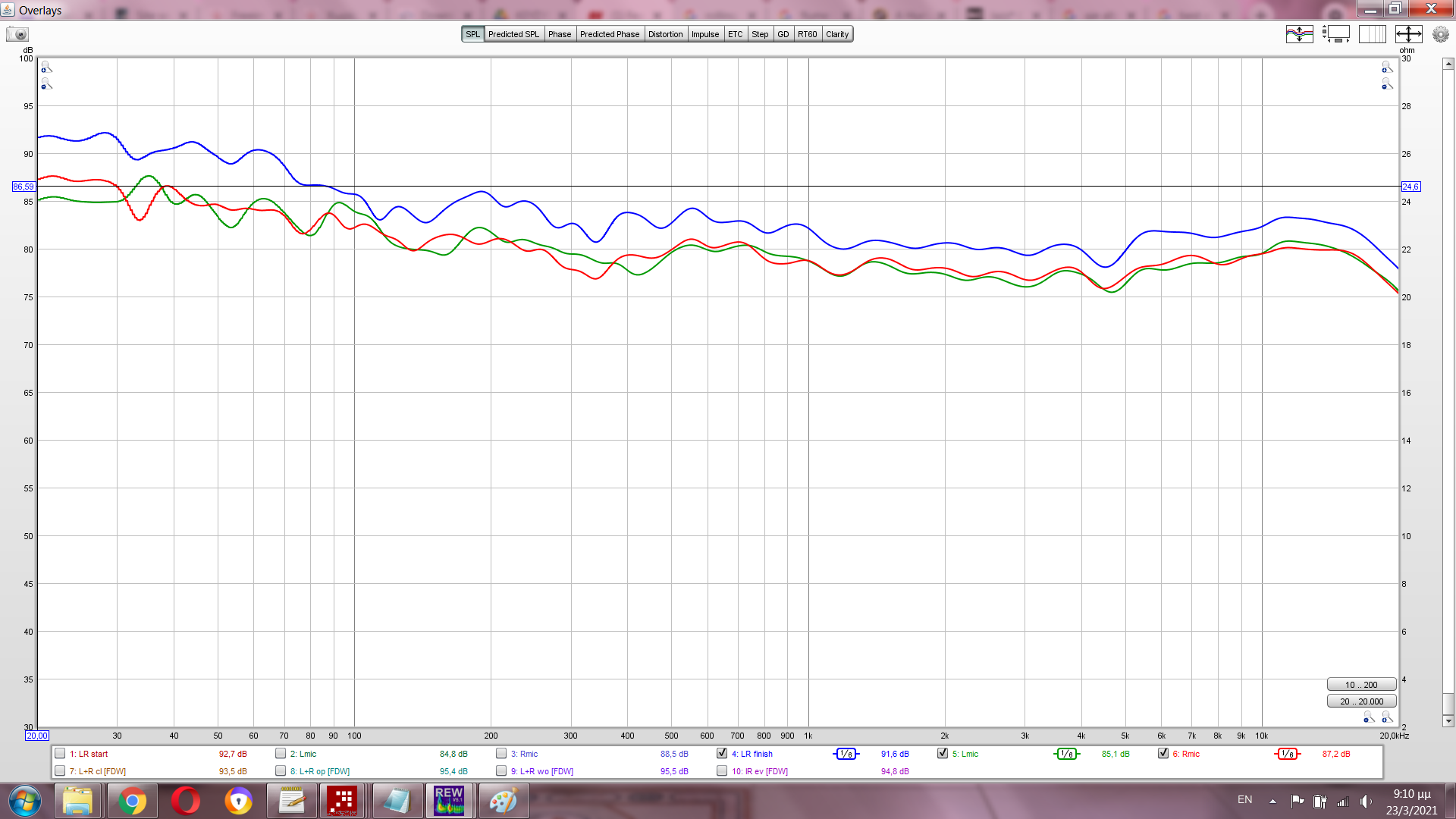Open the green 1/6 smoothing selector for Lmic
This screenshot has height=819, width=1456.
[1066, 754]
